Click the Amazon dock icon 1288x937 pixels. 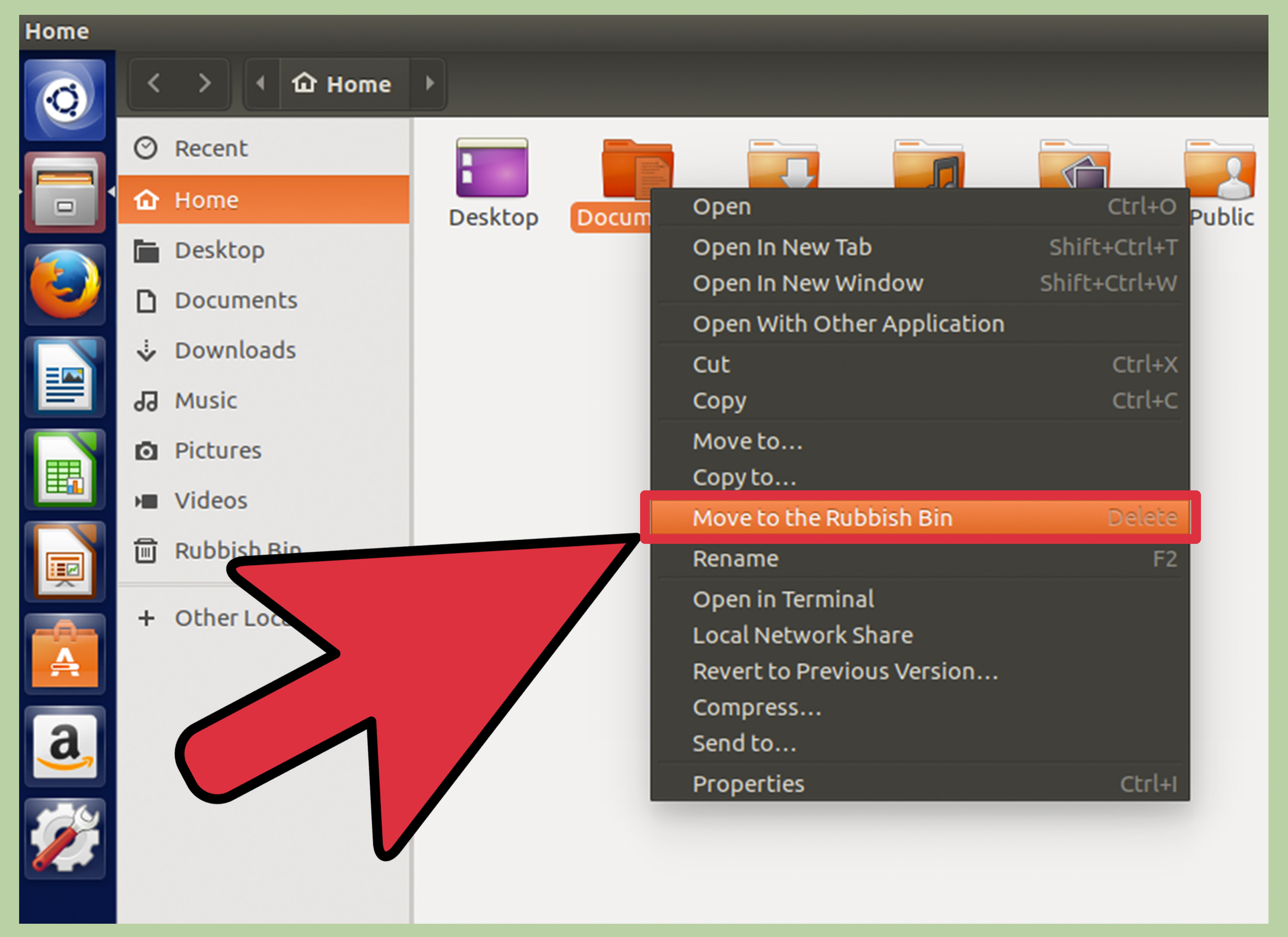tap(65, 746)
